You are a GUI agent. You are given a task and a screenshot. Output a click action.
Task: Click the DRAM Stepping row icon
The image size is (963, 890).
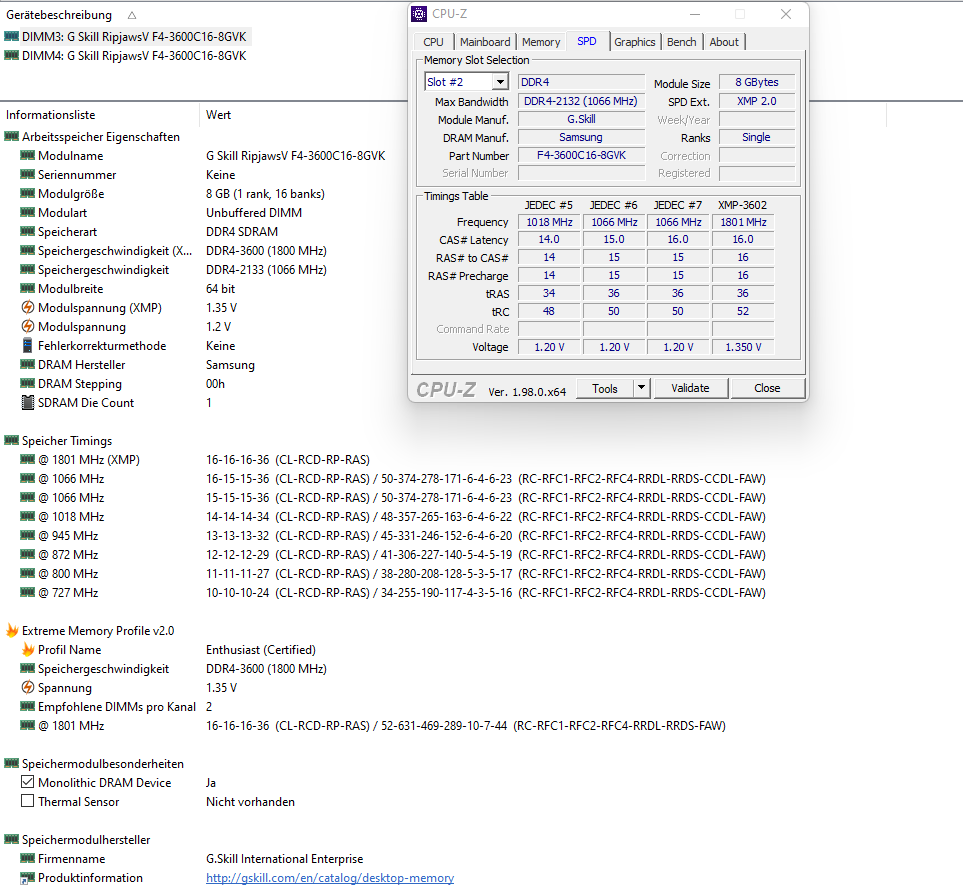27,383
